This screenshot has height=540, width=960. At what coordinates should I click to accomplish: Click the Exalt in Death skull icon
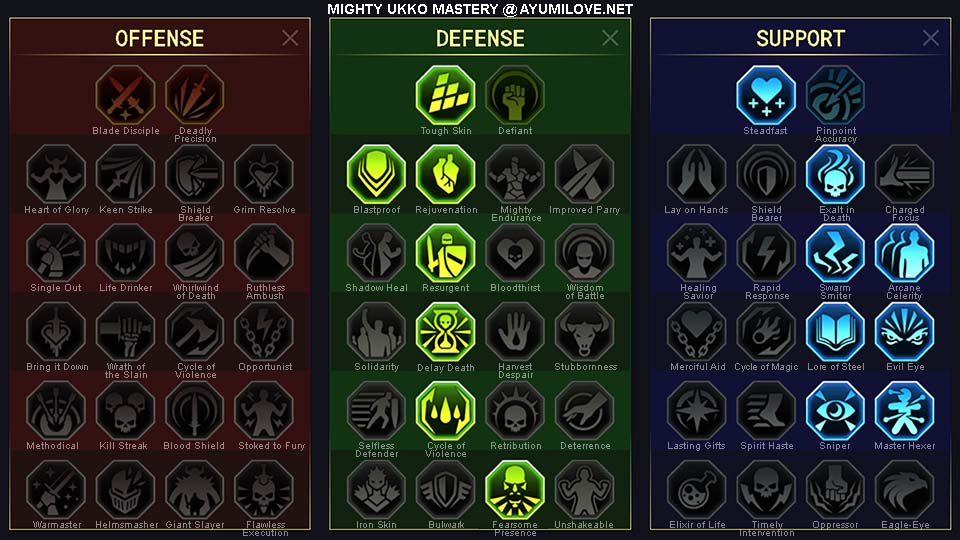(x=835, y=174)
